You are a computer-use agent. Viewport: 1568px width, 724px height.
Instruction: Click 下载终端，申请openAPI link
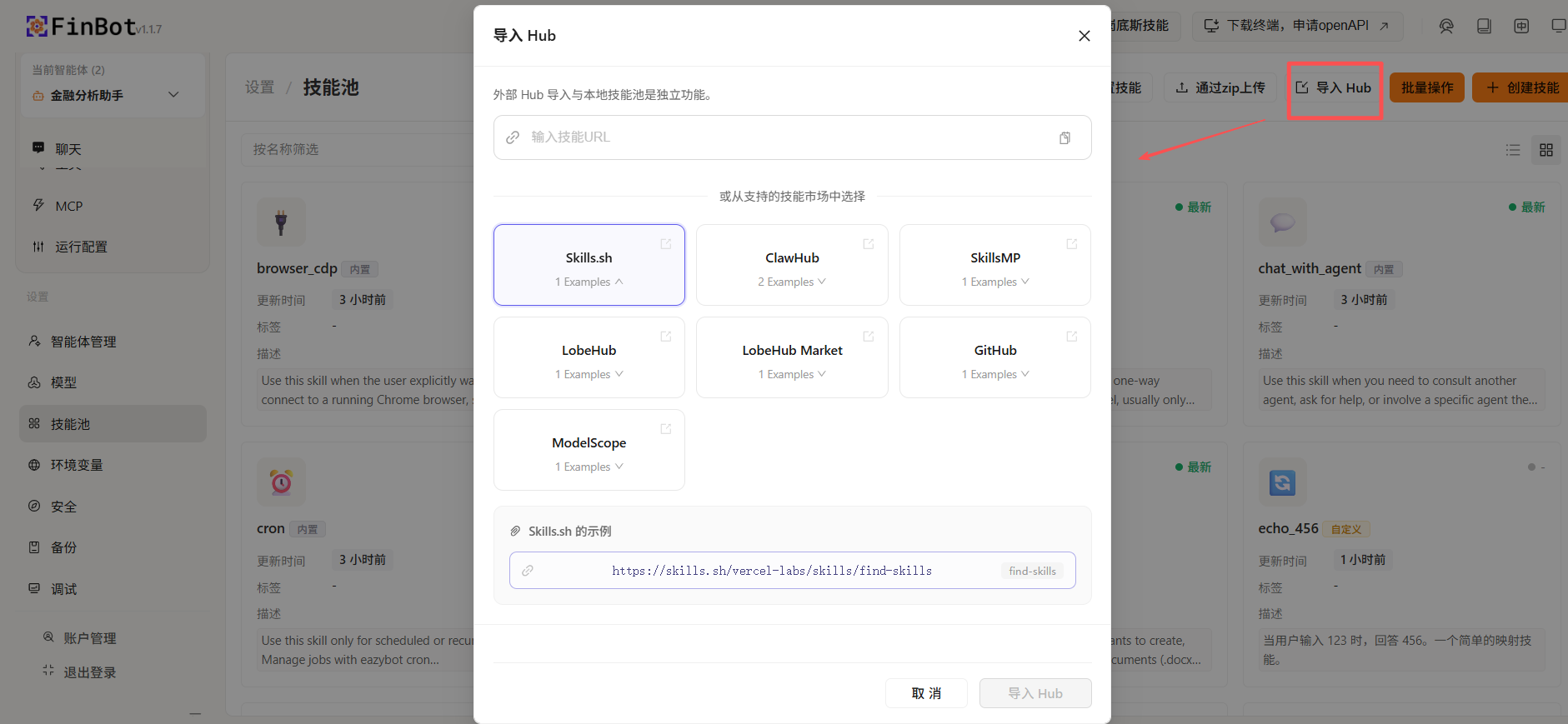[1296, 26]
